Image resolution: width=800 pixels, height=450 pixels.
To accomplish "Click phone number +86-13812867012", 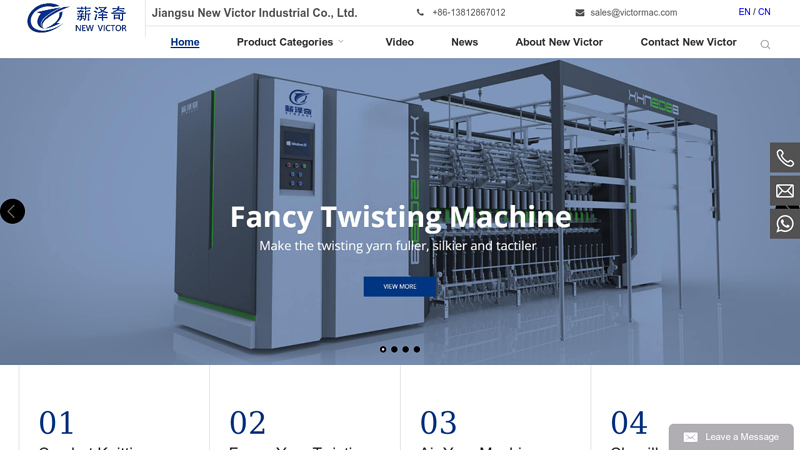I will click(x=469, y=13).
